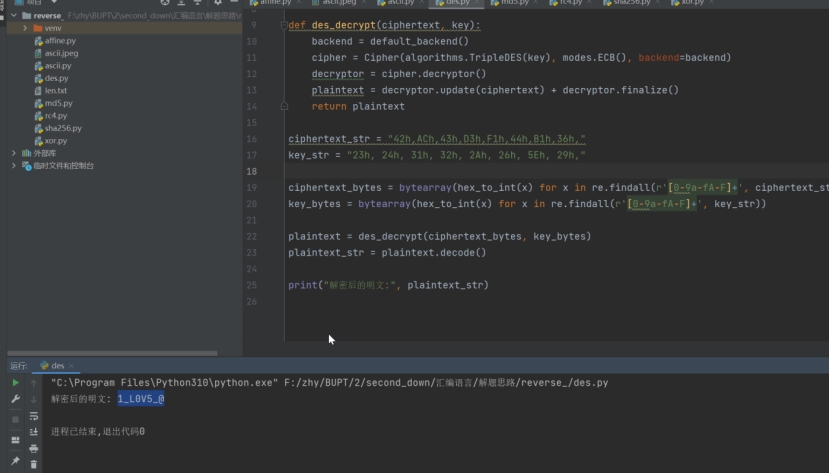Switch to the md5.py editor tab
This screenshot has height=474, width=830.
[x=514, y=3]
